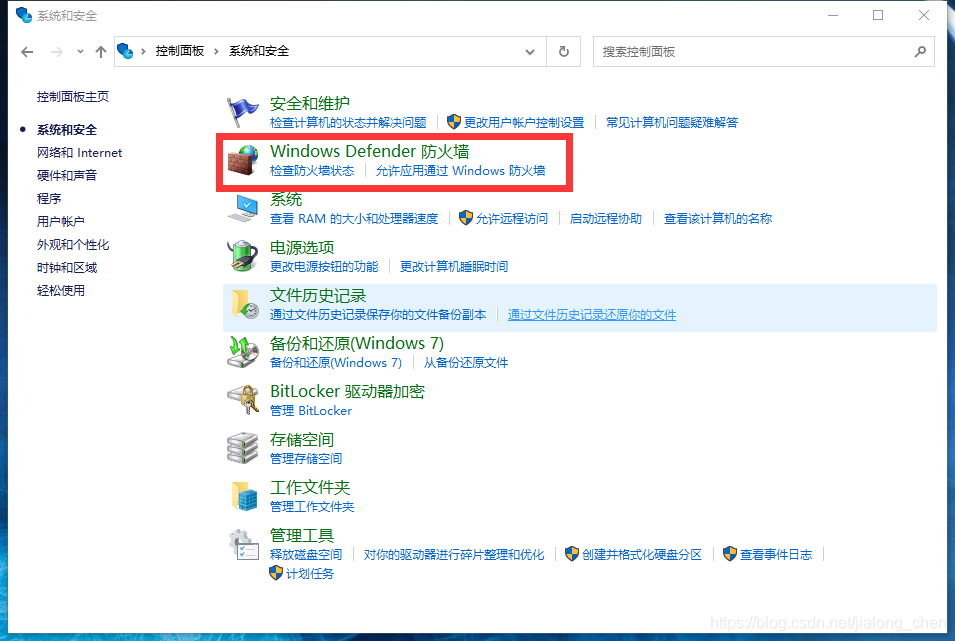Screen dimensions: 955x641
Task: Click the 系统 computer monitor icon
Action: click(x=242, y=208)
